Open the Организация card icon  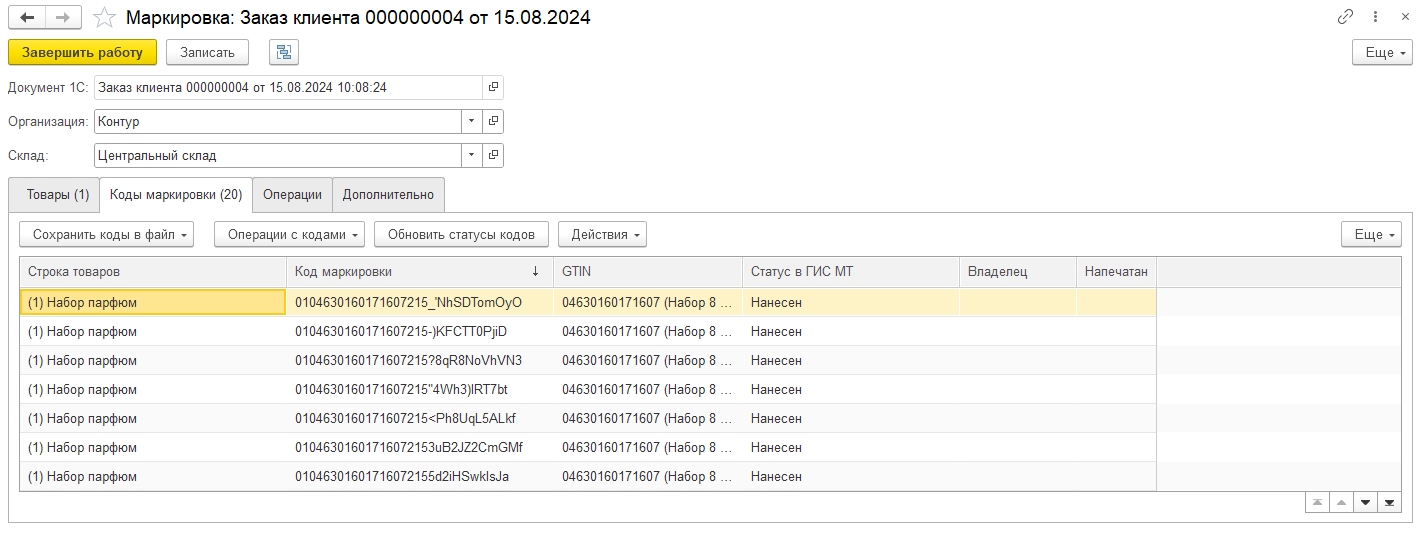click(493, 121)
